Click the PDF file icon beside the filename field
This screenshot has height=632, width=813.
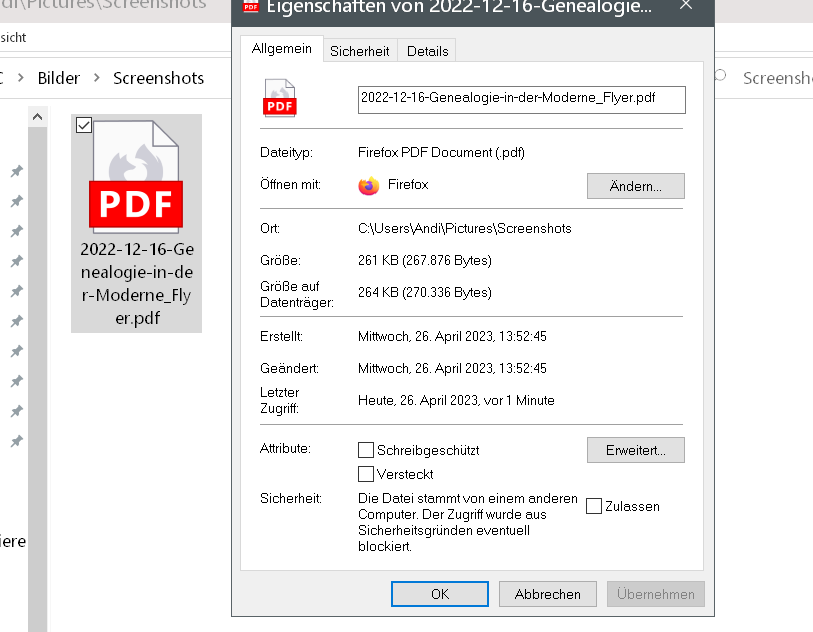280,99
